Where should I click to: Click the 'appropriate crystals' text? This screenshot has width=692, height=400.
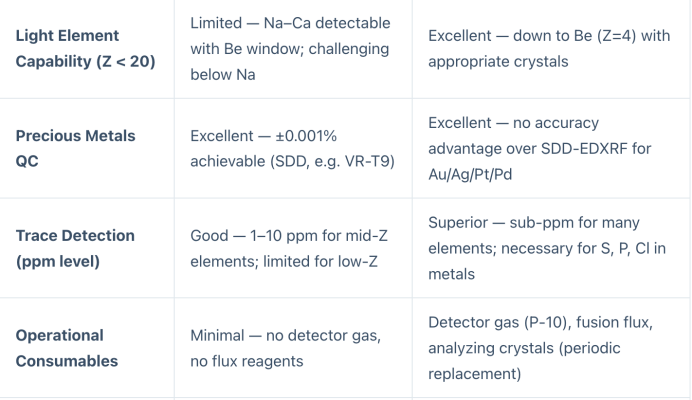495,61
